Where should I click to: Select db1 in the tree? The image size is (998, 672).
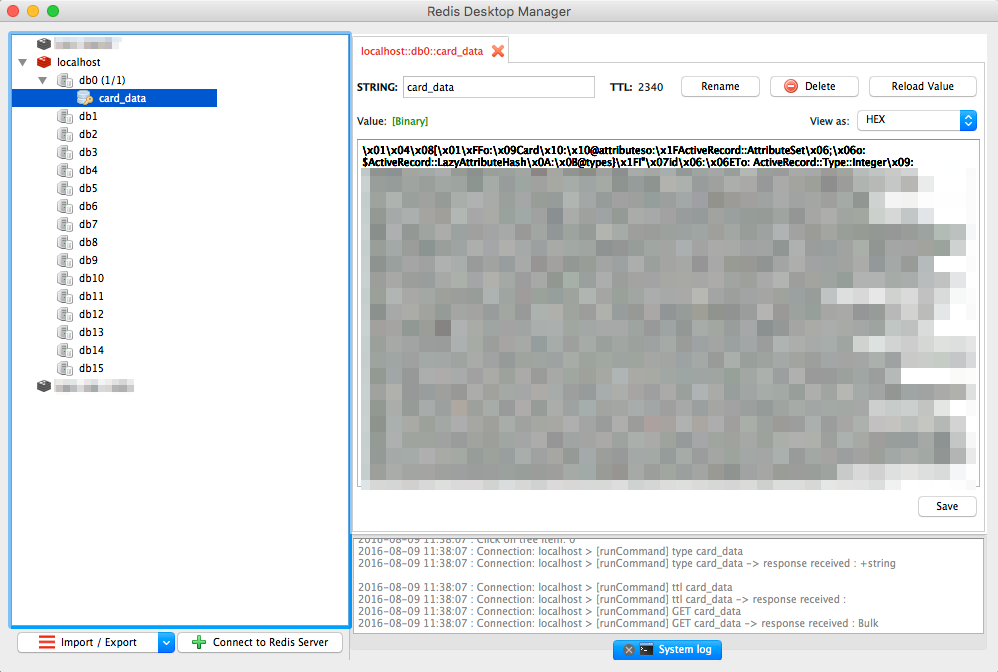[x=88, y=116]
